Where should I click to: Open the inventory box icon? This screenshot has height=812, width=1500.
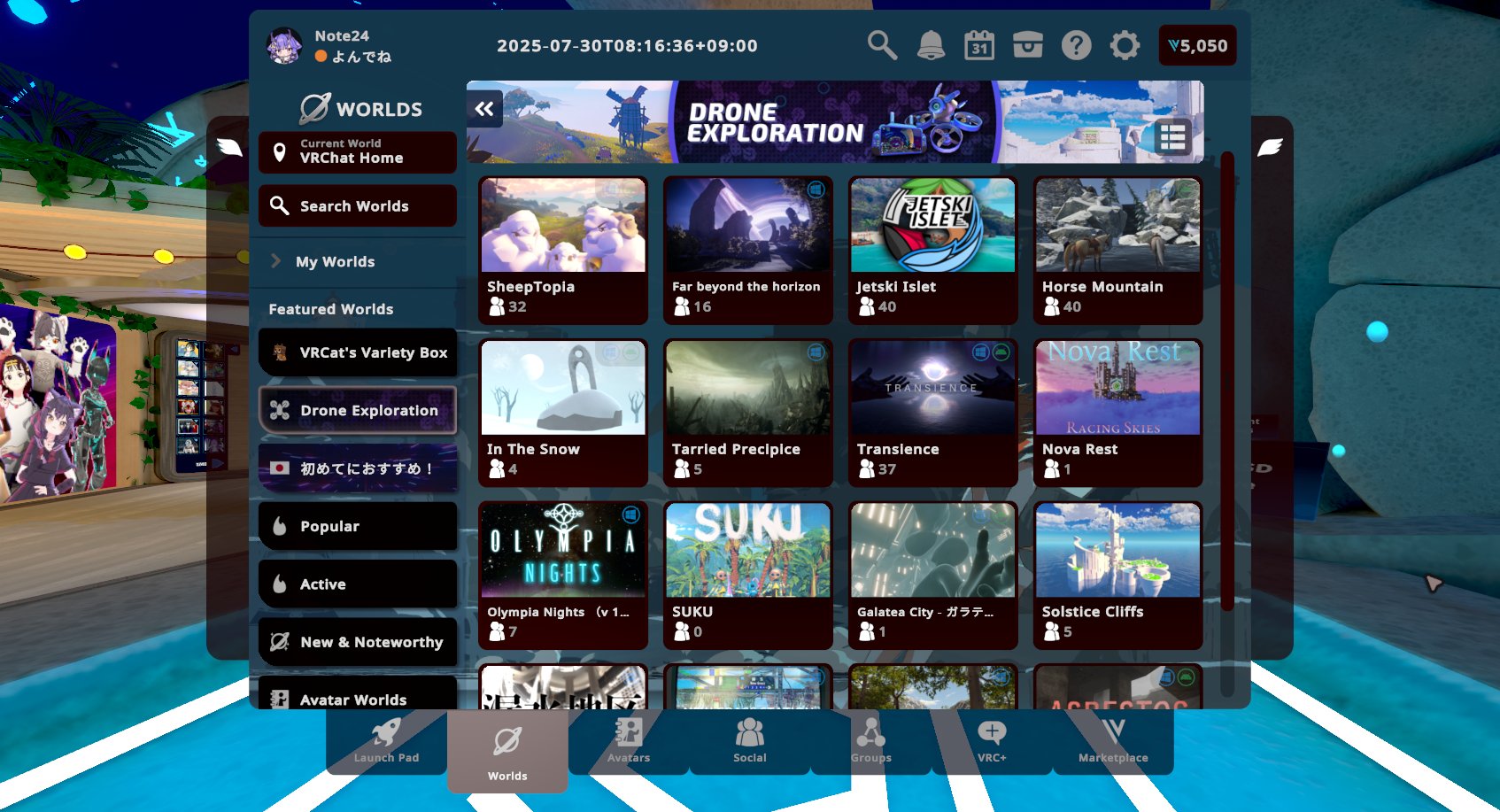tap(1028, 45)
